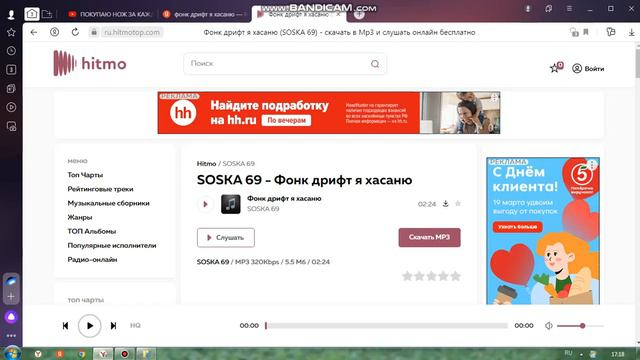Bookmark page with address bar bookmark icon
640x360 pixels.
(x=586, y=32)
